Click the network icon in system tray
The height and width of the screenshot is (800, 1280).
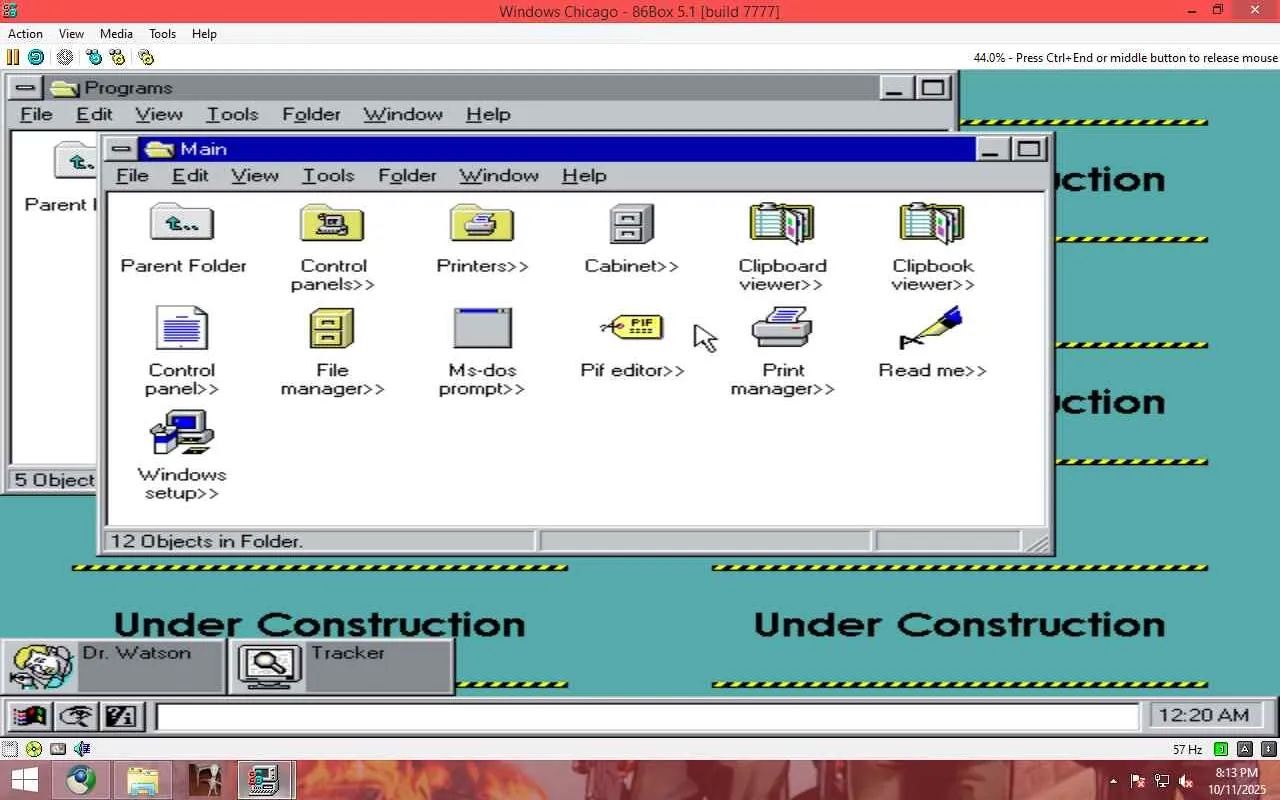(1161, 781)
